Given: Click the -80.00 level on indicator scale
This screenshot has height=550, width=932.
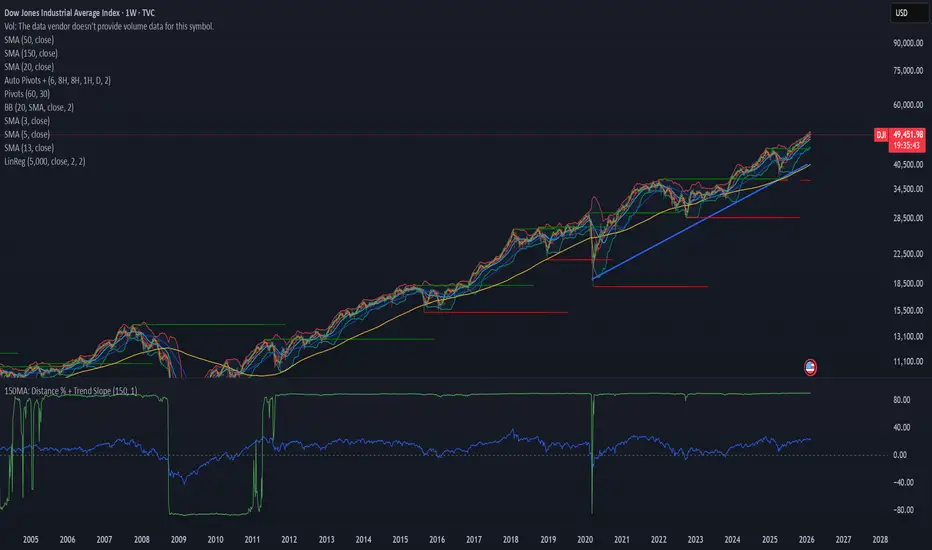Looking at the screenshot, I should [903, 510].
